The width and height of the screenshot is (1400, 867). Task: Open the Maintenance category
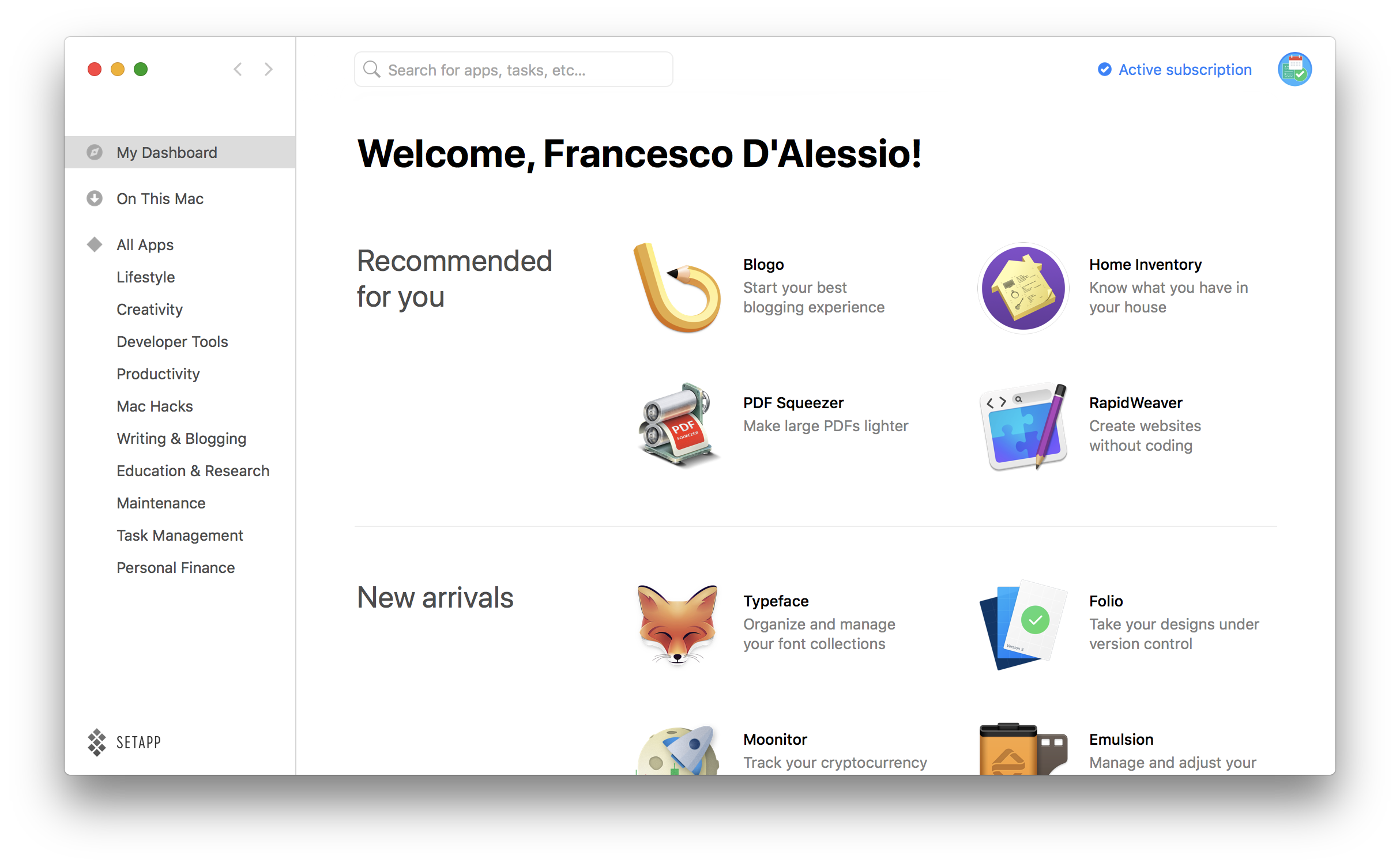pyautogui.click(x=161, y=503)
